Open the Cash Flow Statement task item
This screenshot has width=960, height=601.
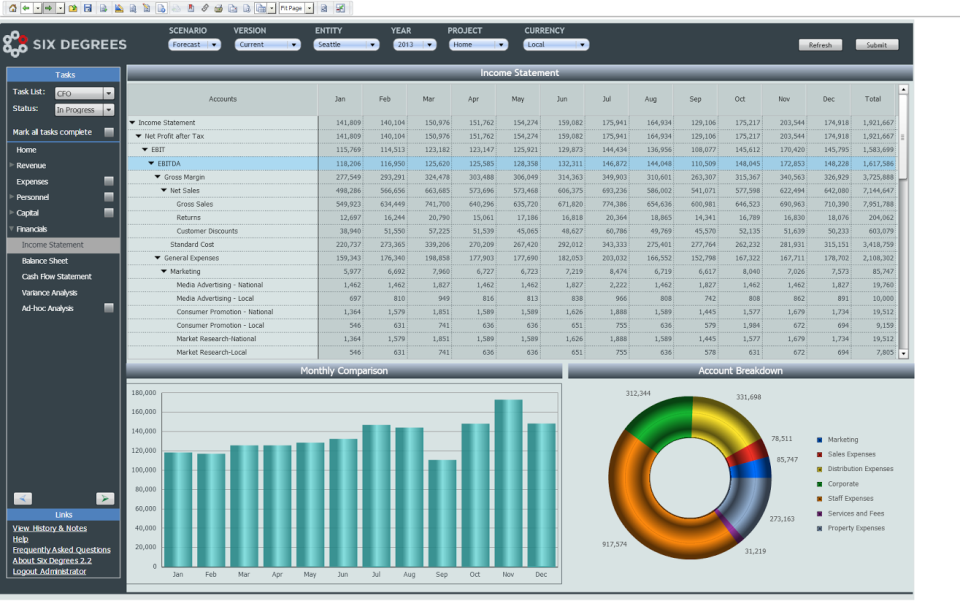coord(56,277)
